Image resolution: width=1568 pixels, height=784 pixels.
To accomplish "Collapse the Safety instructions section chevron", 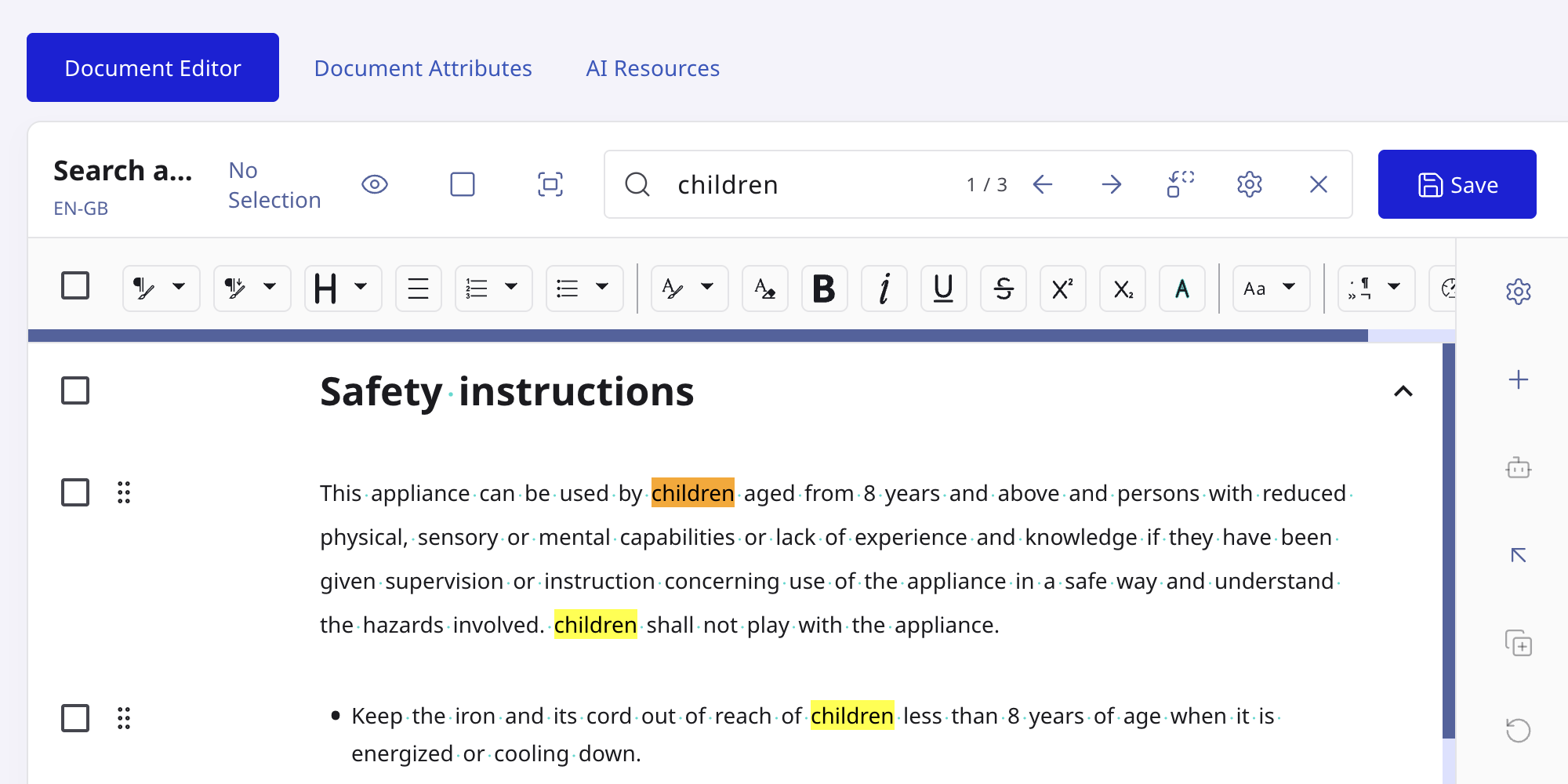I will coord(1403,390).
